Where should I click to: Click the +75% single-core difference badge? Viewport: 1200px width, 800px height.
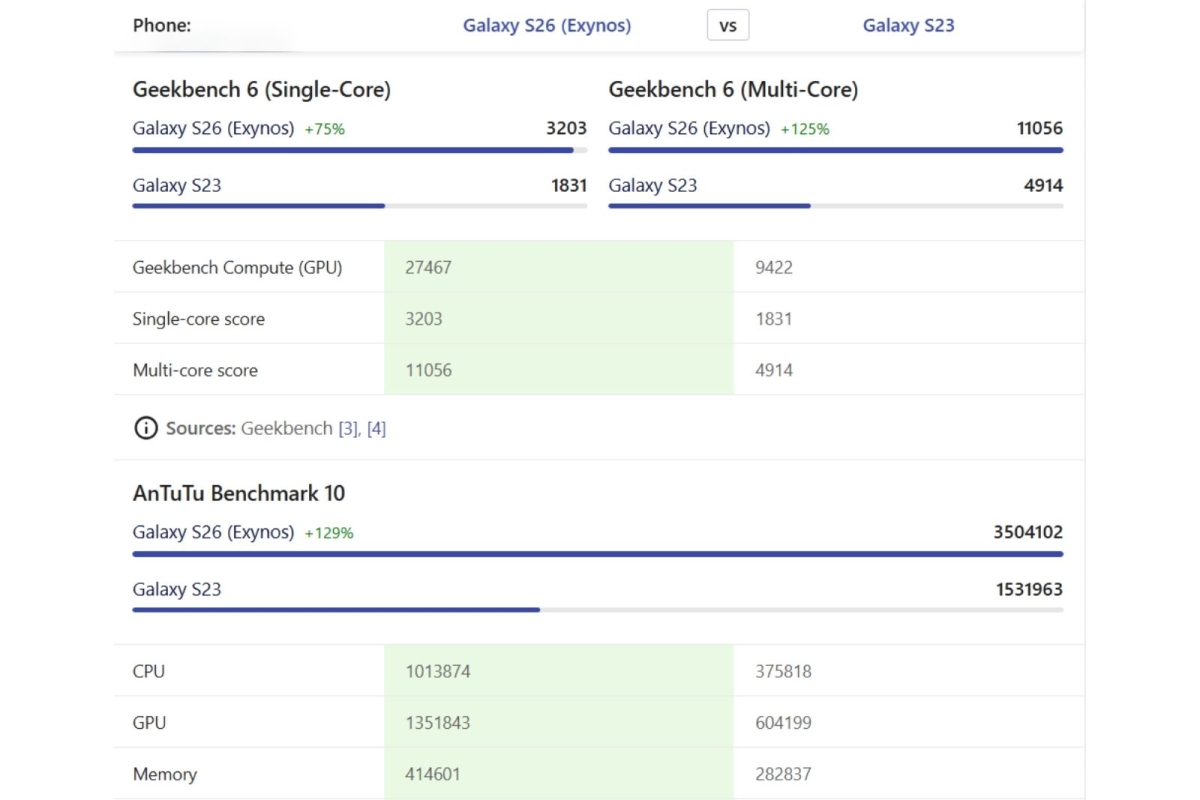click(x=324, y=129)
